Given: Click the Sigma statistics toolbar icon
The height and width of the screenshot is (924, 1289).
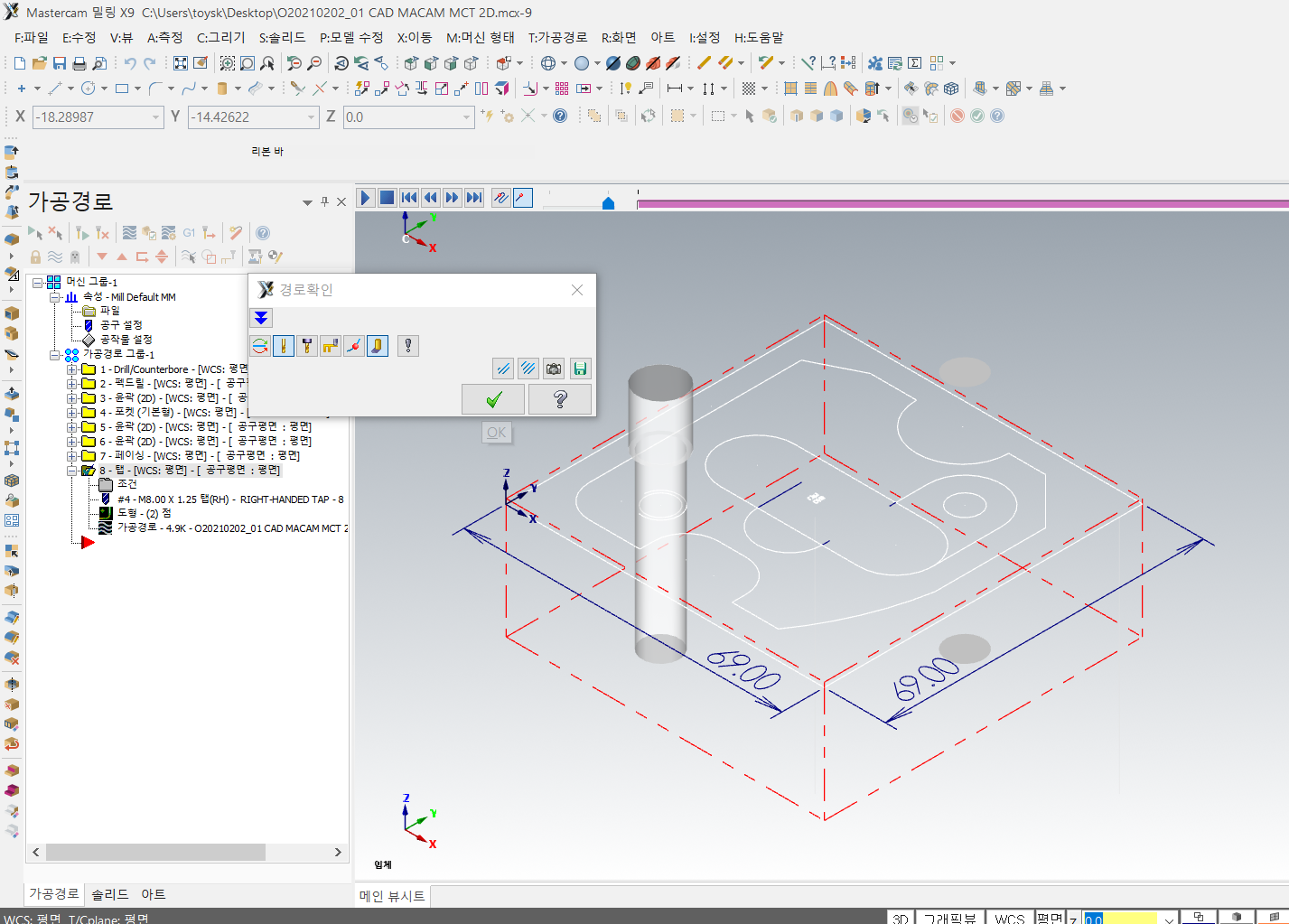Looking at the screenshot, I should 915,63.
